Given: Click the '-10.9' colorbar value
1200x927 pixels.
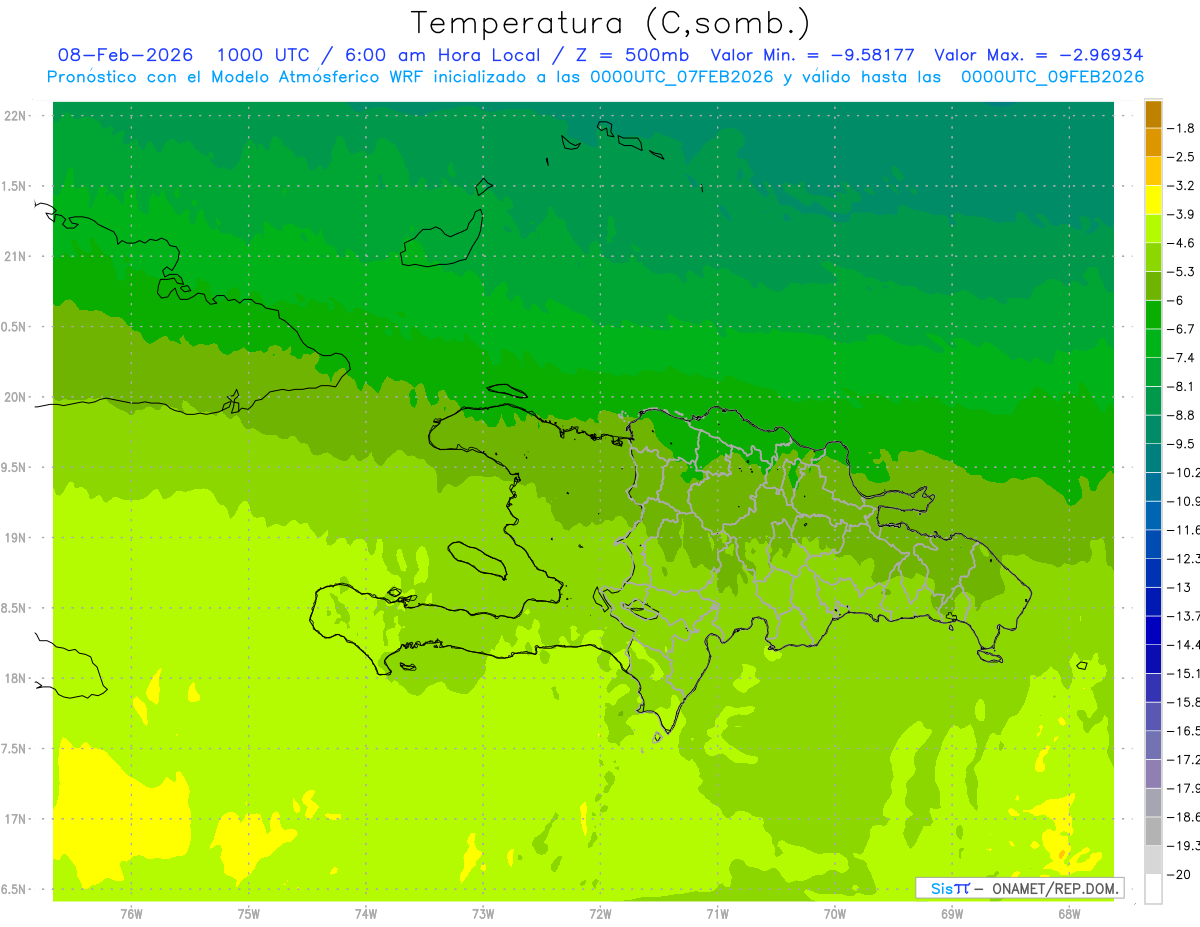Looking at the screenshot, I should tap(1185, 501).
